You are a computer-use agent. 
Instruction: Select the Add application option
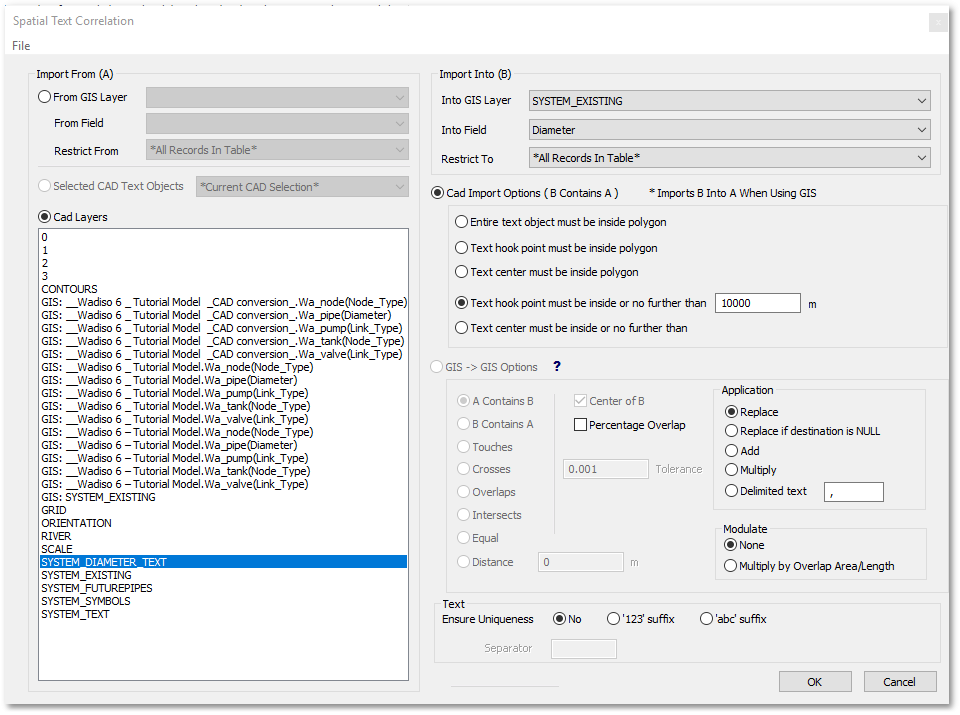point(731,451)
